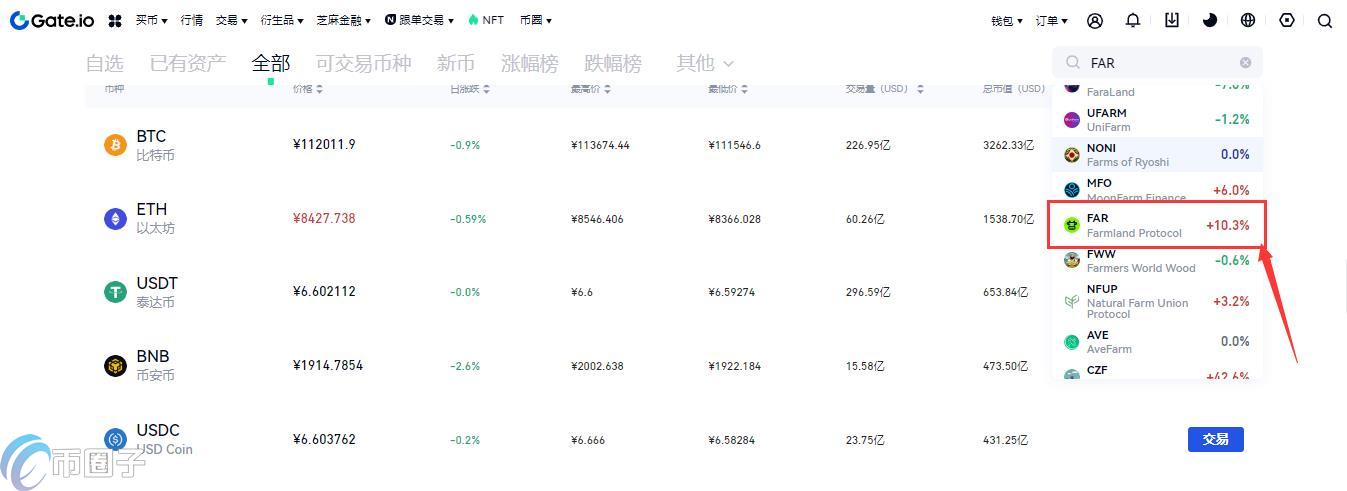Click the FAR token green icon
The image size is (1347, 491).
point(1071,225)
